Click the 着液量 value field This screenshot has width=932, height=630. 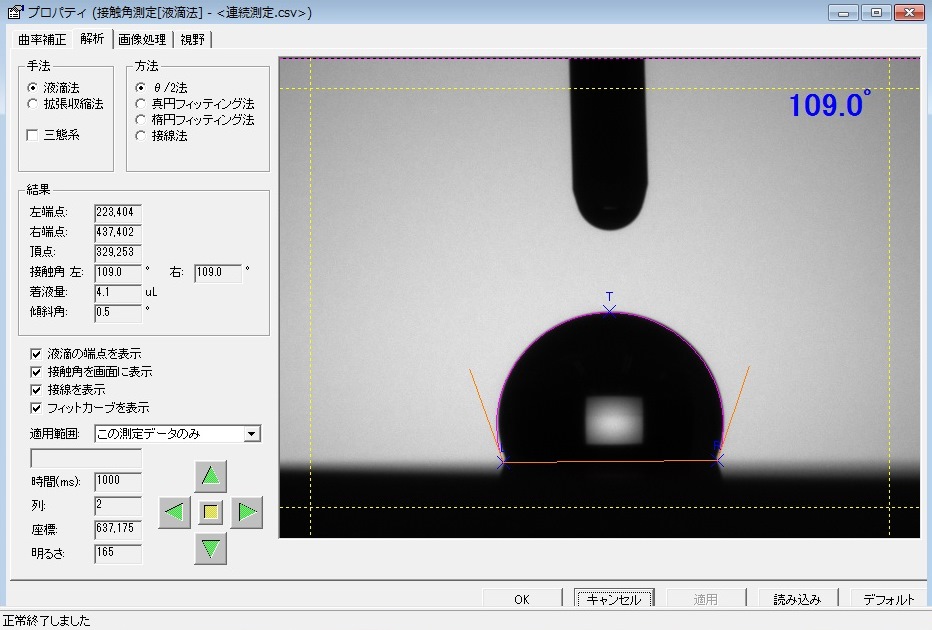coord(118,292)
